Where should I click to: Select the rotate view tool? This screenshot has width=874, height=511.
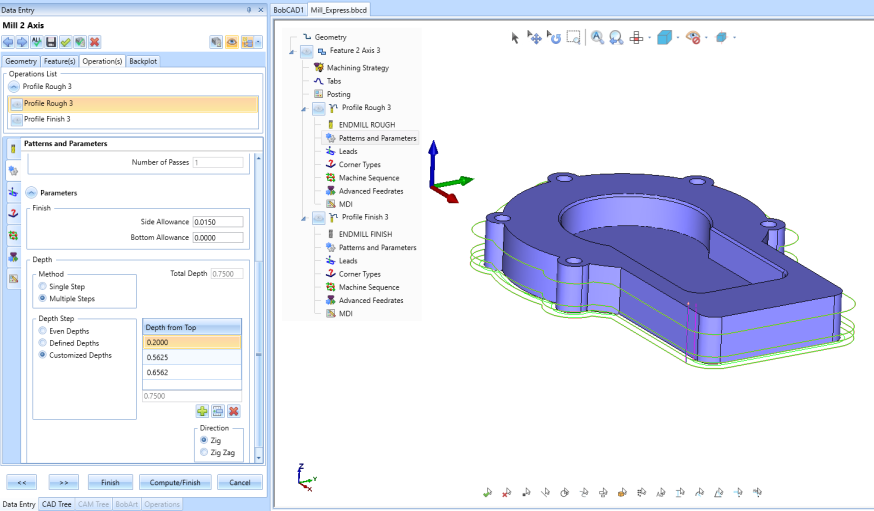(x=553, y=37)
